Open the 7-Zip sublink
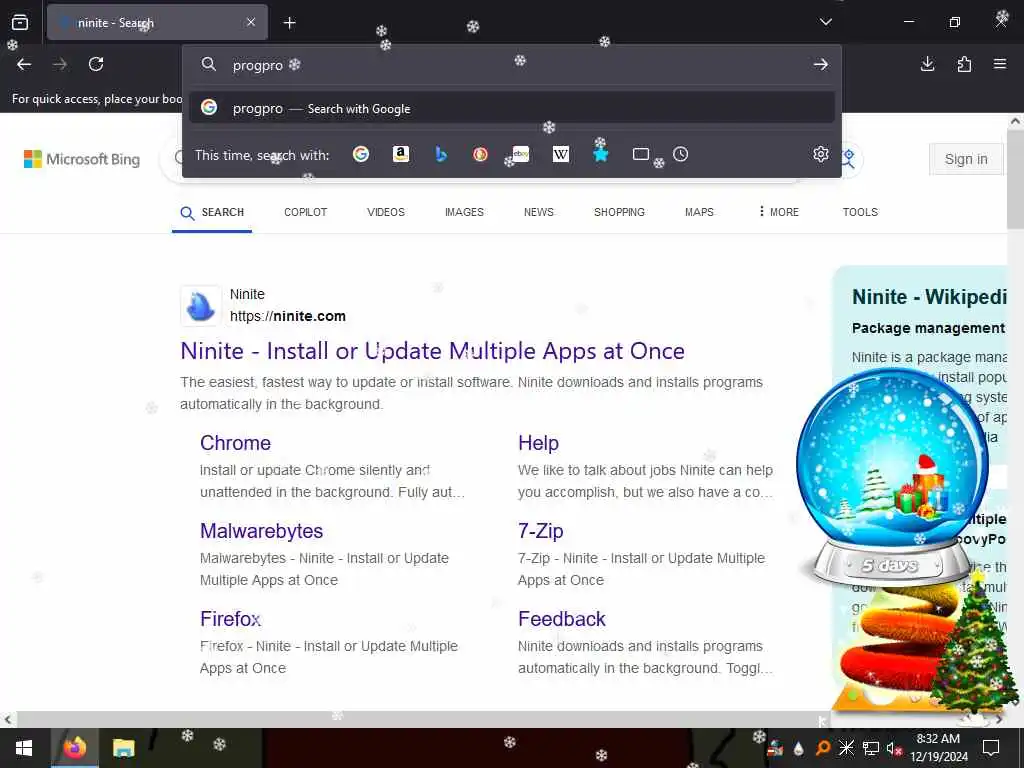Viewport: 1024px width, 768px height. click(x=541, y=531)
